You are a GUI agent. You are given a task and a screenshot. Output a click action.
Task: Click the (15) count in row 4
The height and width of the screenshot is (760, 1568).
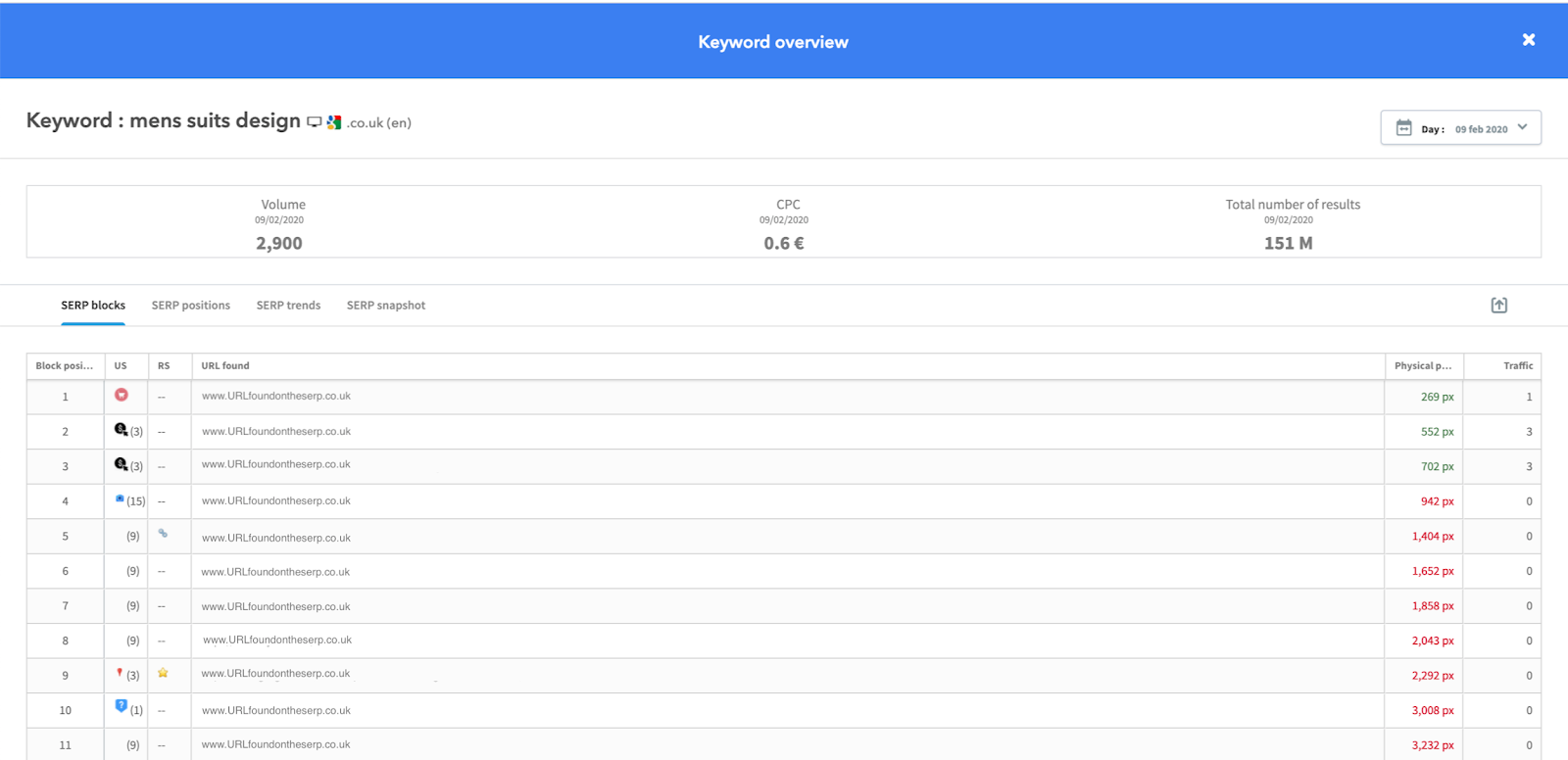pos(136,501)
